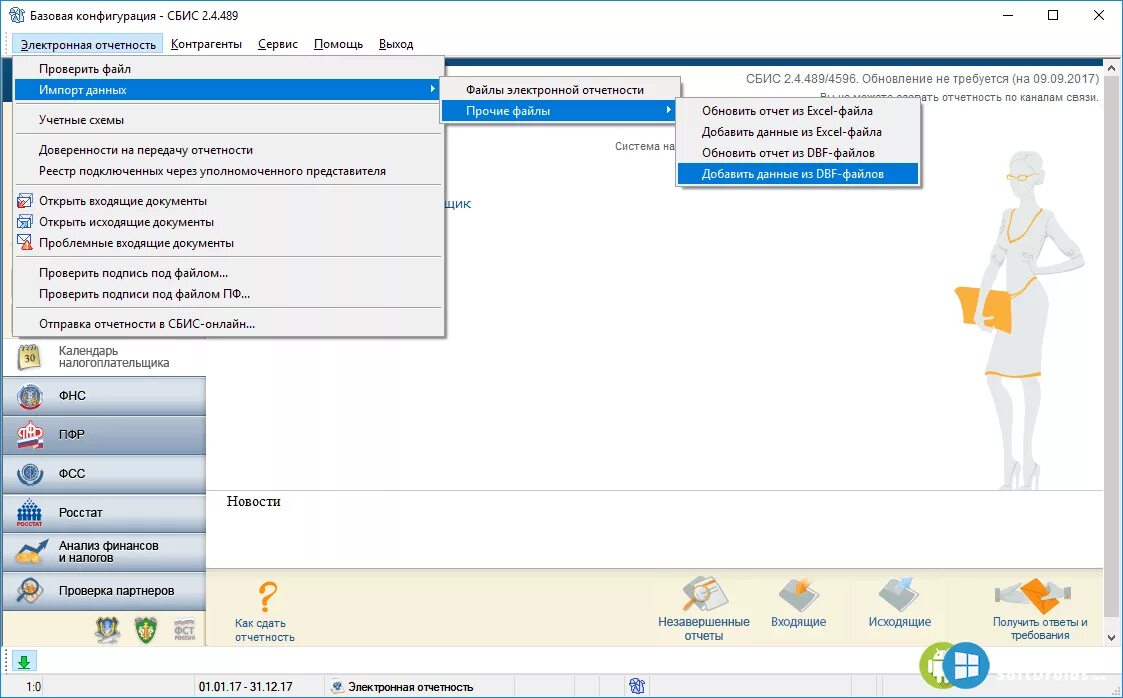
Task: Click the Проверка партнеров magnifier icon
Action: (x=29, y=591)
